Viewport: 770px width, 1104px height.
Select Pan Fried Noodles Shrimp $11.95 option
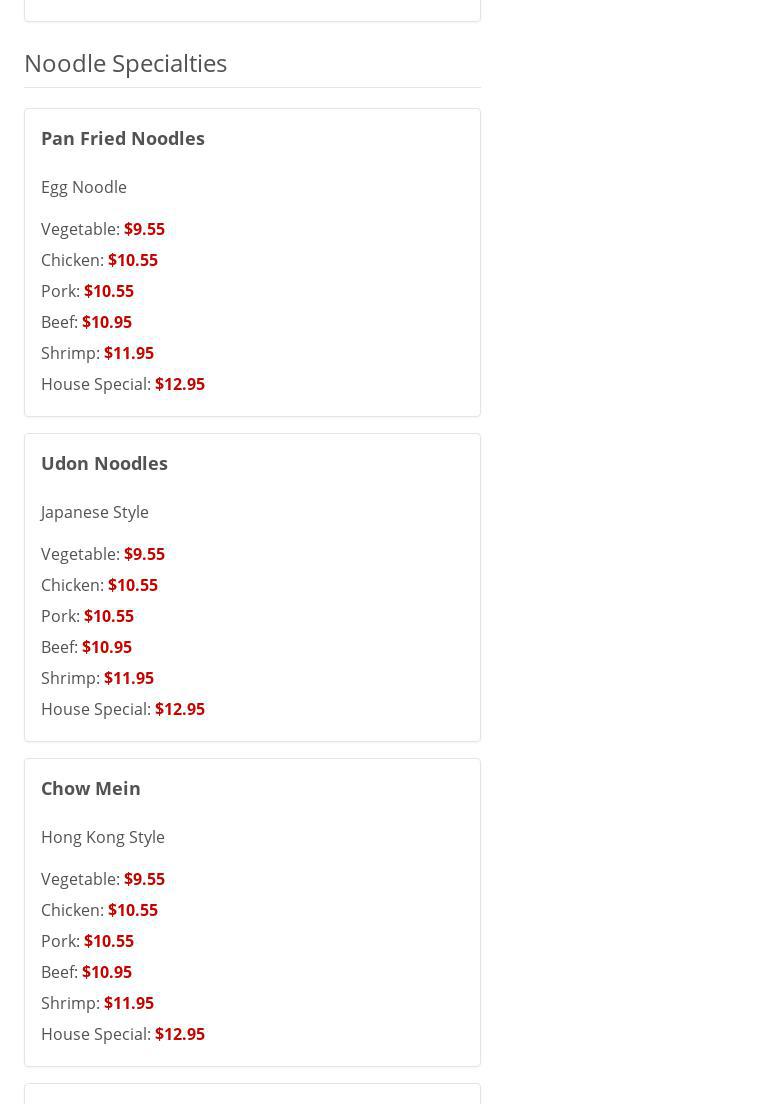97,353
